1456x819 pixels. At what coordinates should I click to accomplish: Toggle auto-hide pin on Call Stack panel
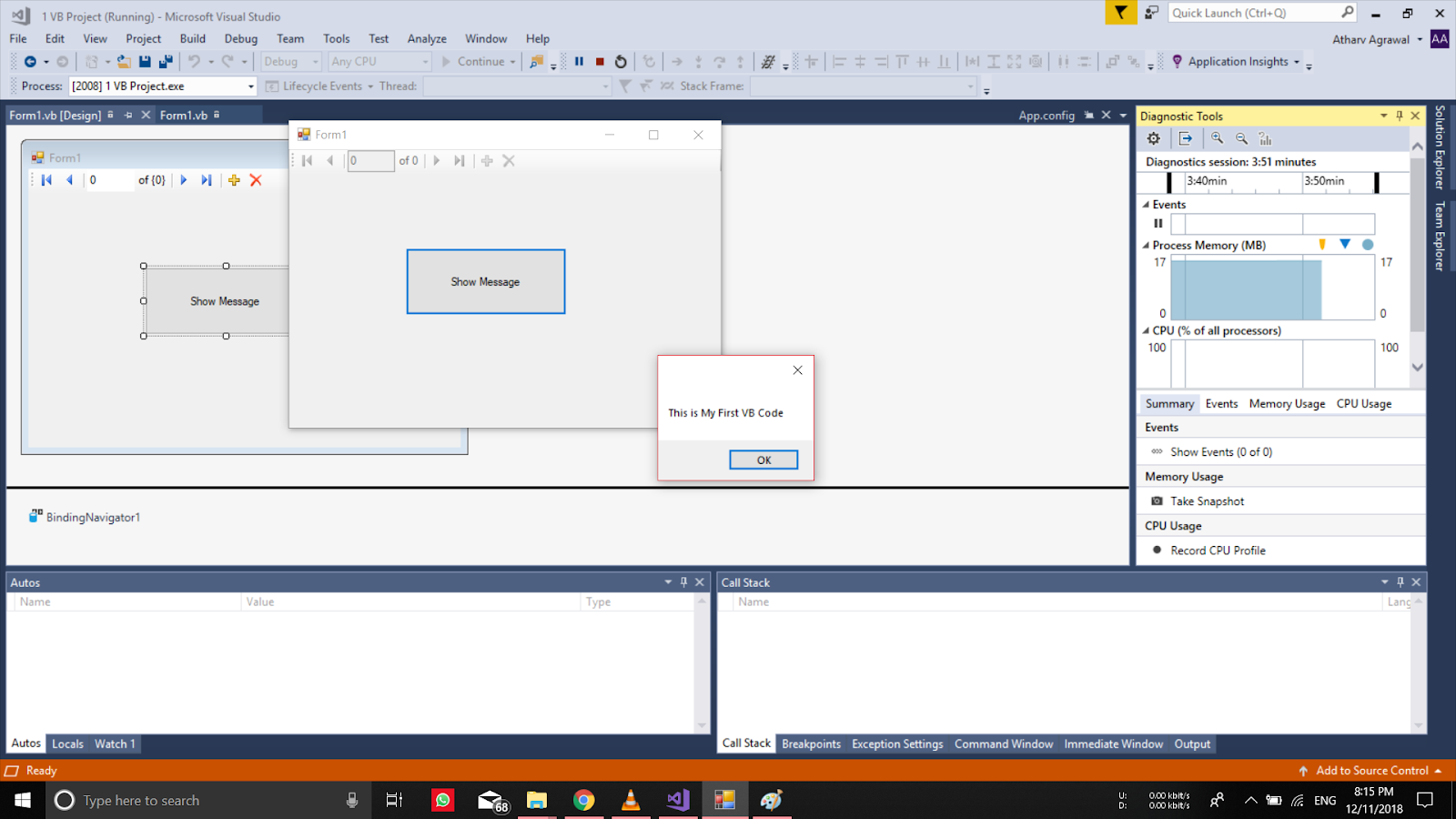click(1400, 582)
